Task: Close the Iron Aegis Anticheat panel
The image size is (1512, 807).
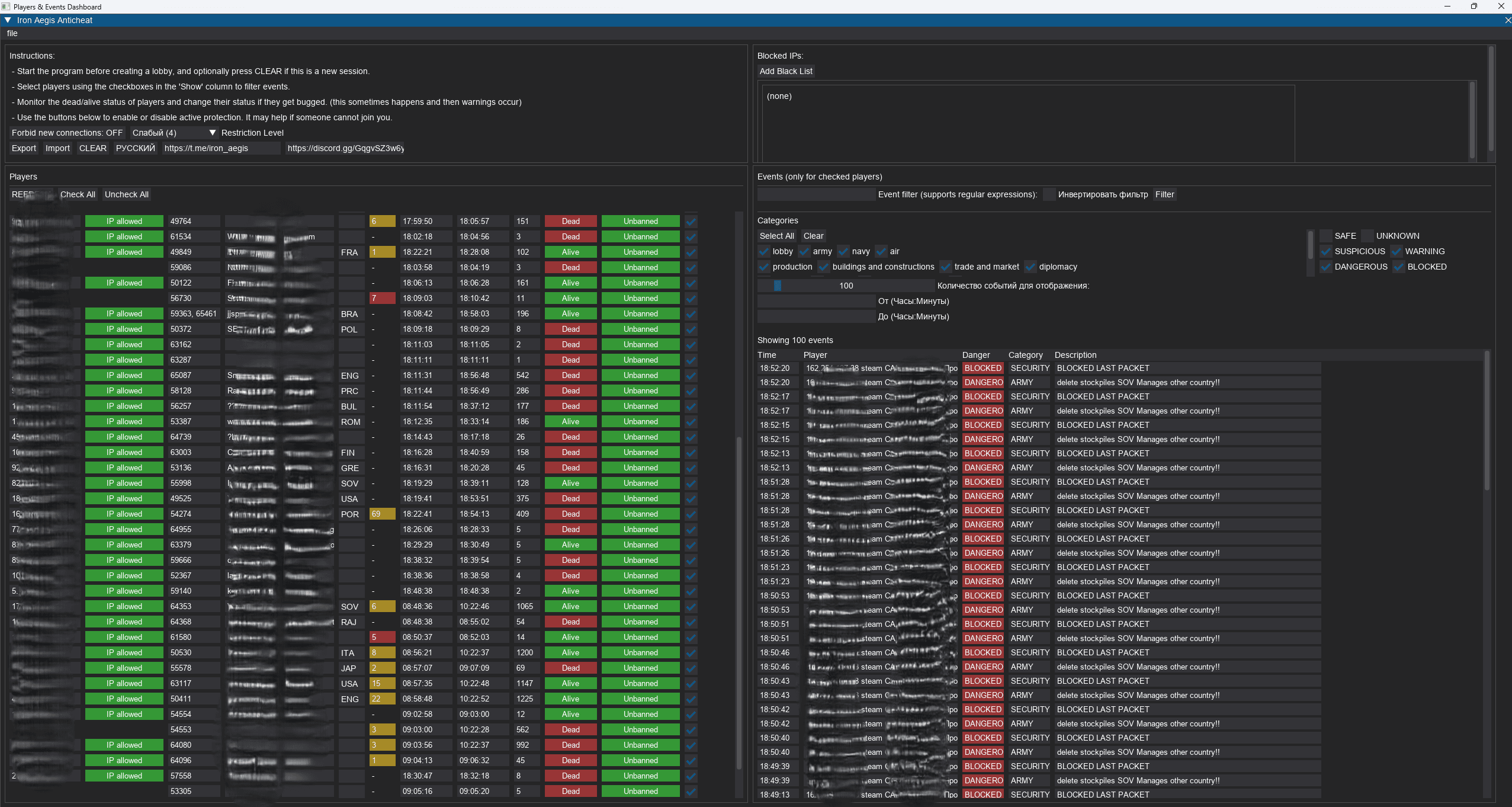Action: pyautogui.click(x=1507, y=20)
